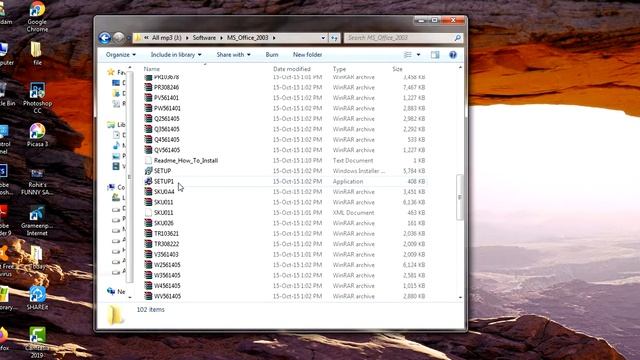
Task: Select PR308246 WinRAR archive icon
Action: pyautogui.click(x=148, y=87)
